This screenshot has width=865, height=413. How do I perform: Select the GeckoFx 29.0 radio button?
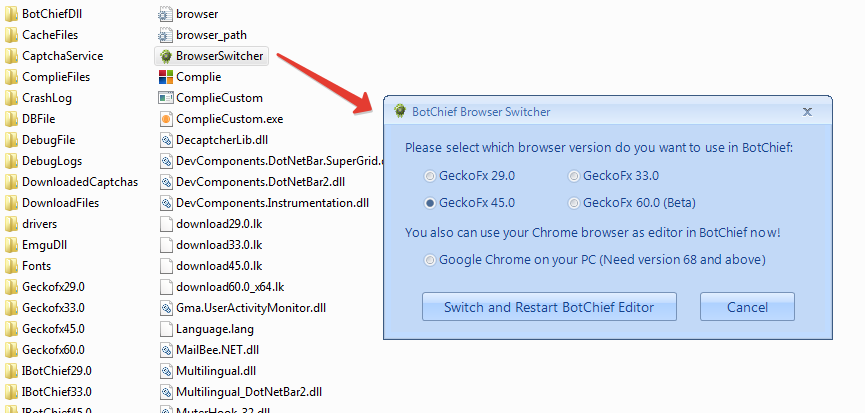point(430,176)
